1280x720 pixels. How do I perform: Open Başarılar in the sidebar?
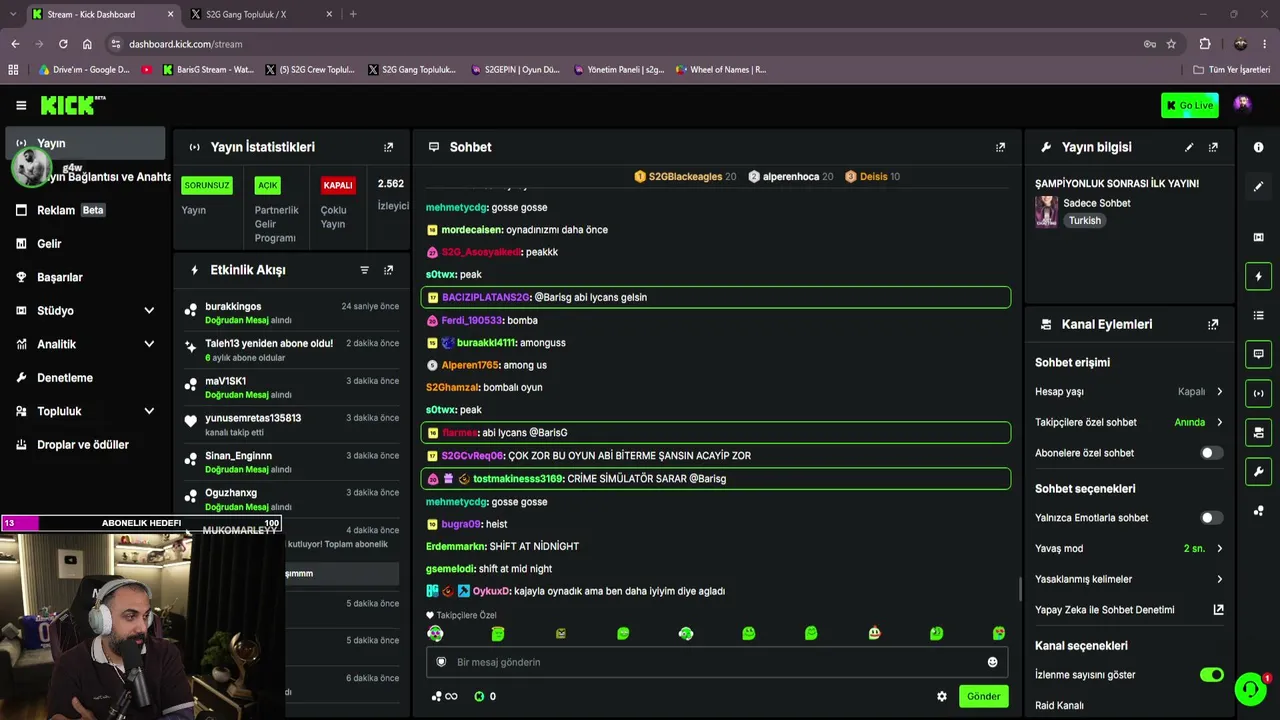(85, 277)
